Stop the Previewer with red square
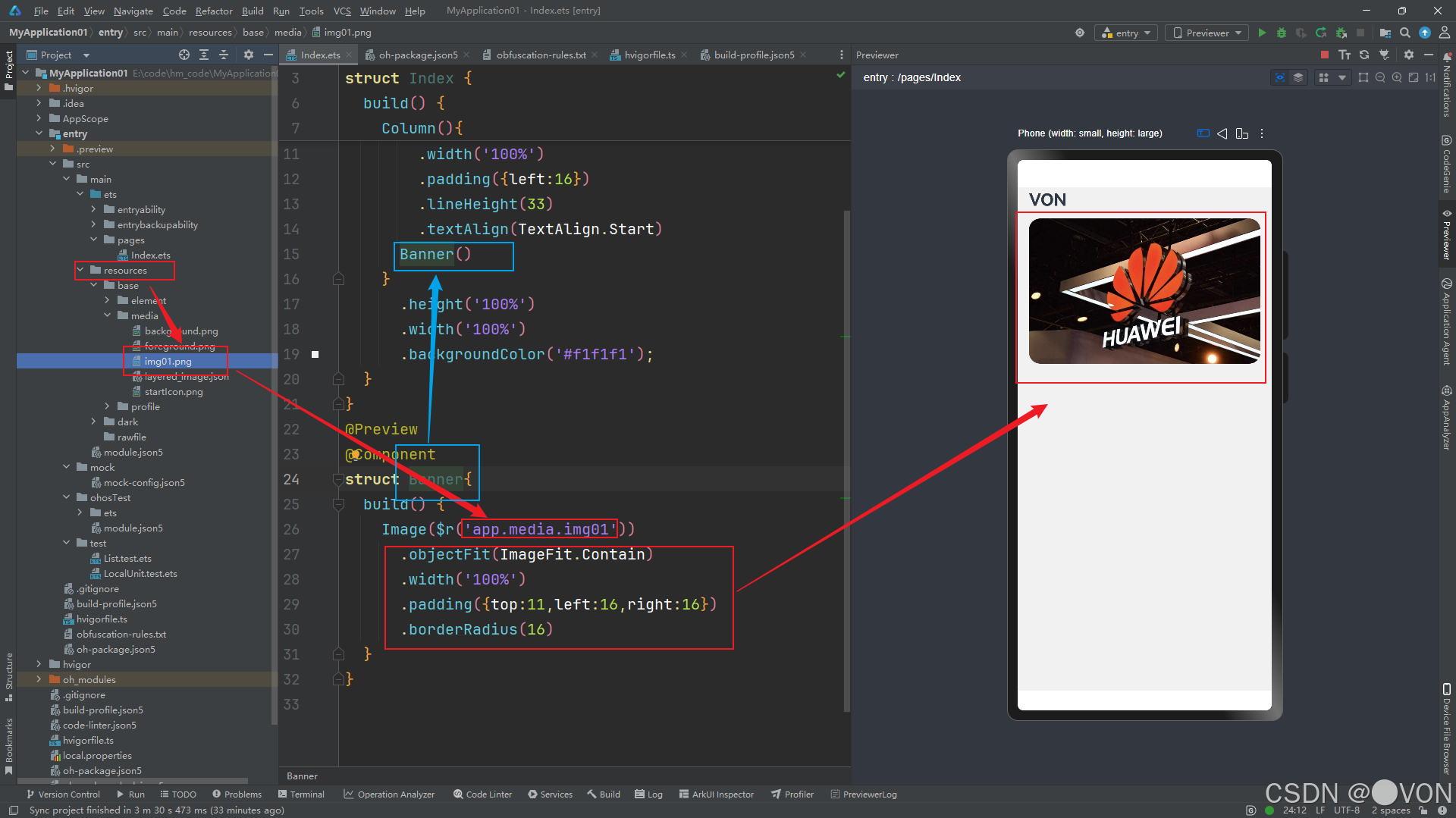 click(x=1325, y=55)
